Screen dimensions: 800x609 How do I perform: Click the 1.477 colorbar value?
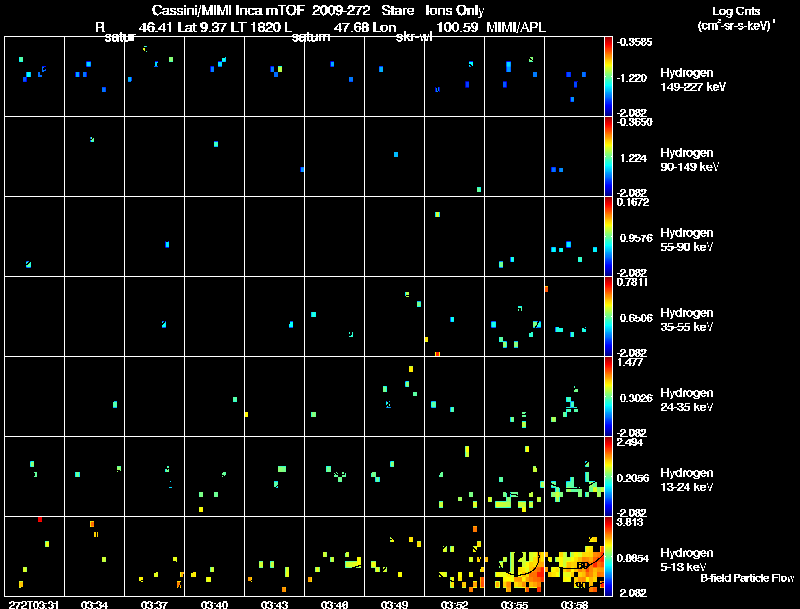click(630, 362)
